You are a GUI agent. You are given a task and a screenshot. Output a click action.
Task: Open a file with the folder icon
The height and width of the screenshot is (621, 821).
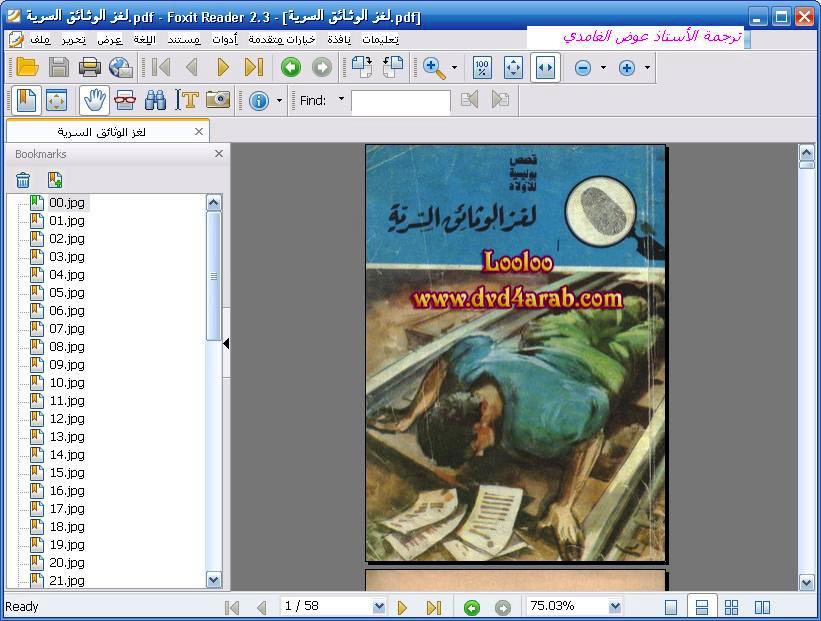click(27, 68)
